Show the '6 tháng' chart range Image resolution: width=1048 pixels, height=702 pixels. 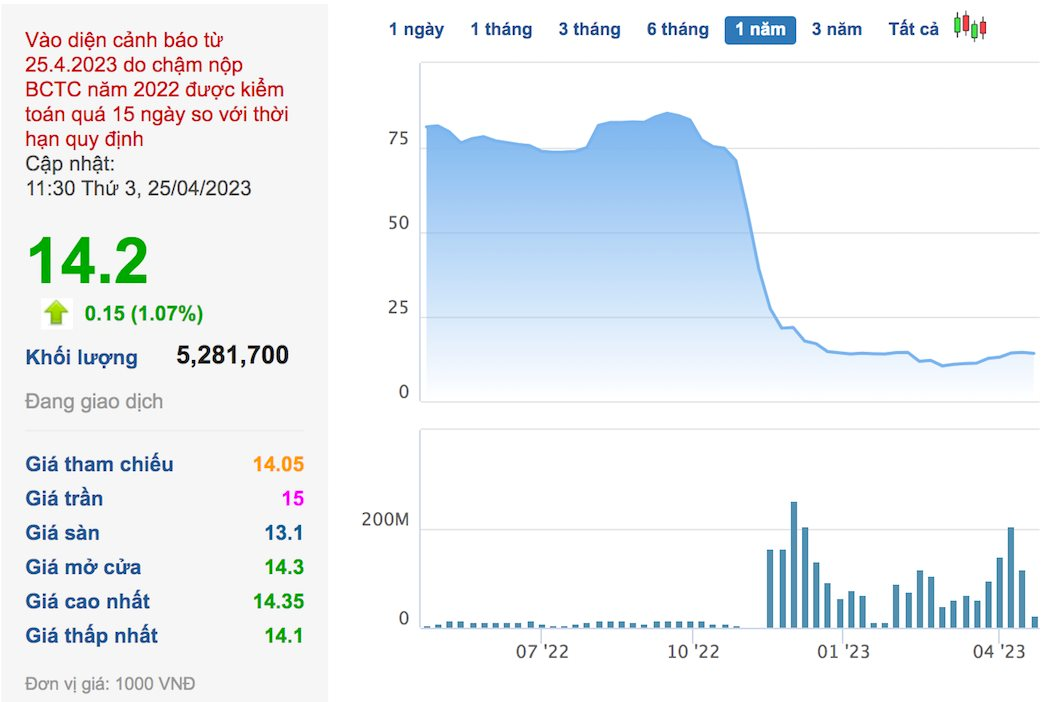pos(678,29)
